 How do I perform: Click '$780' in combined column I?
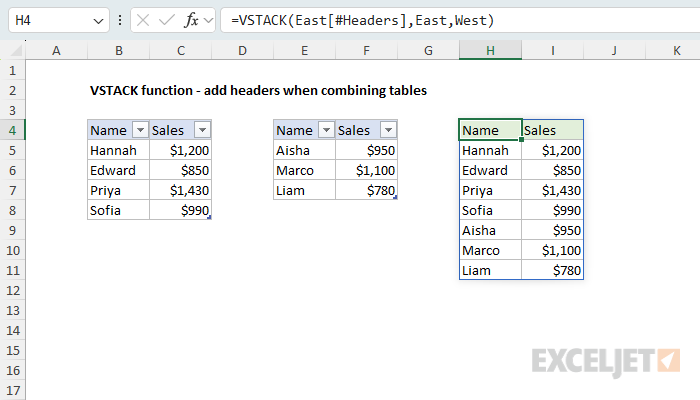click(553, 270)
